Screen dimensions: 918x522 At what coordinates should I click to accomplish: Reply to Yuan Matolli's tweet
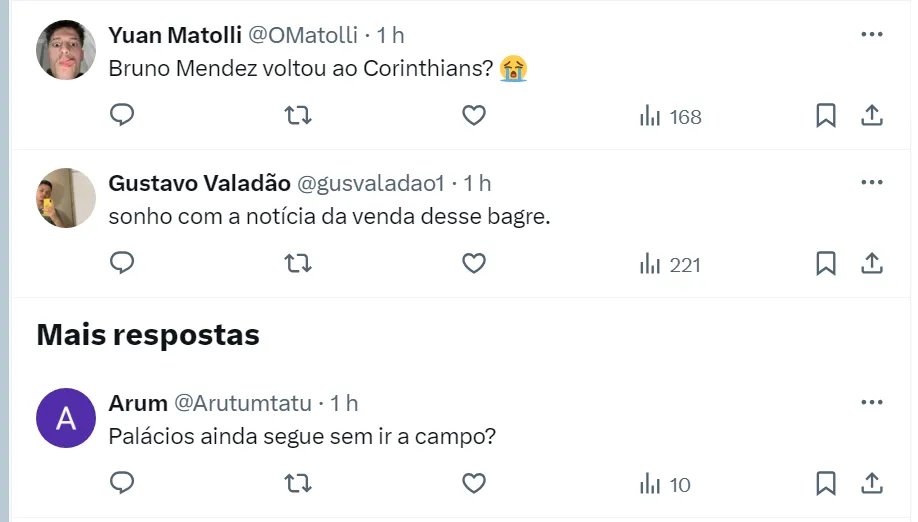[x=122, y=116]
